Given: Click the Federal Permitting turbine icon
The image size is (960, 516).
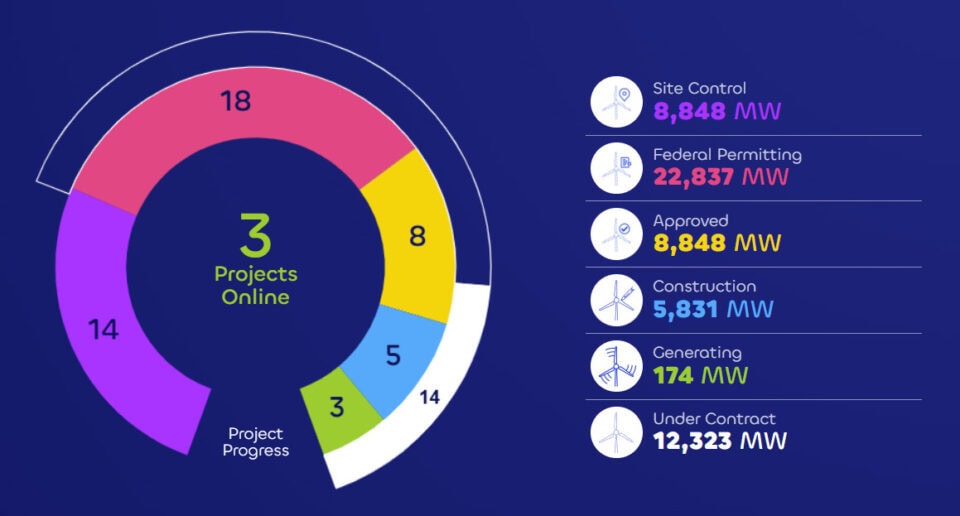Looking at the screenshot, I should 616,168.
